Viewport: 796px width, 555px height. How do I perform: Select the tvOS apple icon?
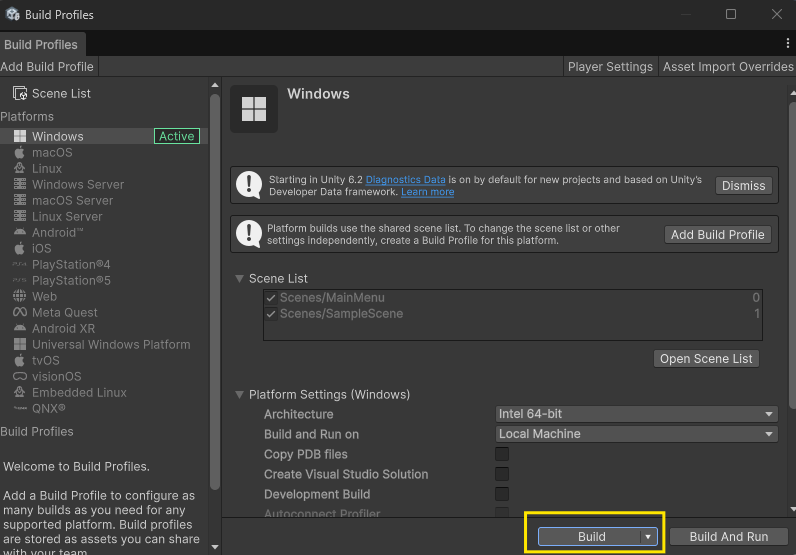(20, 360)
